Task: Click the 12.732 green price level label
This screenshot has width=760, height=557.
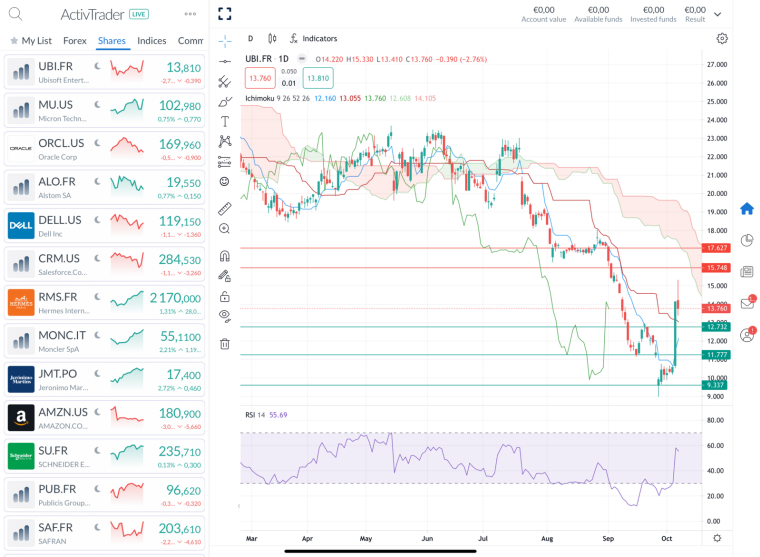Action: coord(716,327)
